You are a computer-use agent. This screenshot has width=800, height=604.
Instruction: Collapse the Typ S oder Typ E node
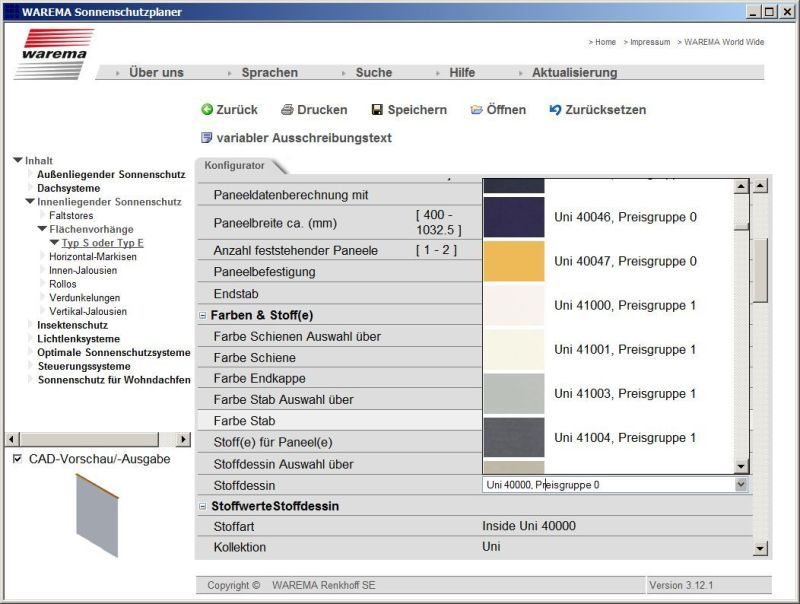click(55, 242)
